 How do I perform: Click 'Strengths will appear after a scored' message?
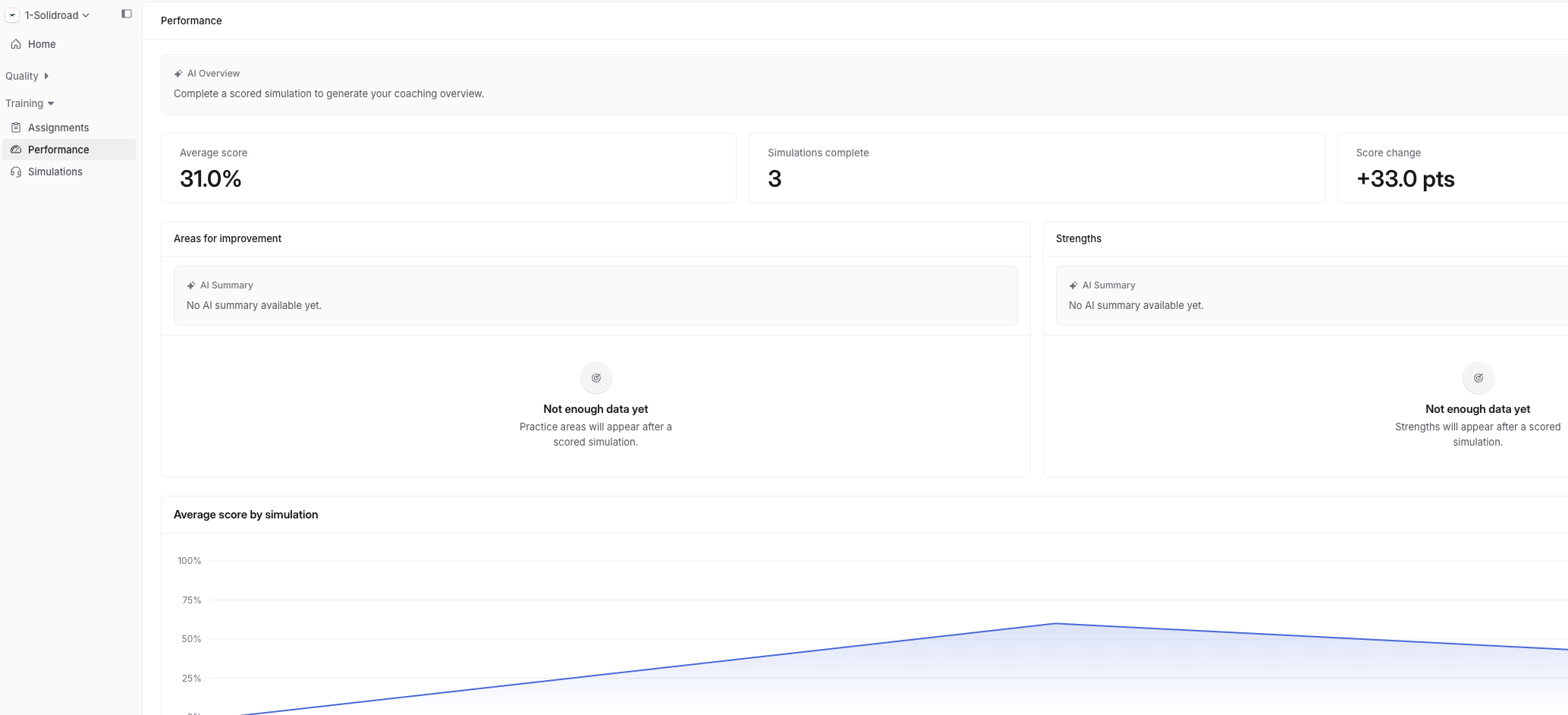point(1478,434)
